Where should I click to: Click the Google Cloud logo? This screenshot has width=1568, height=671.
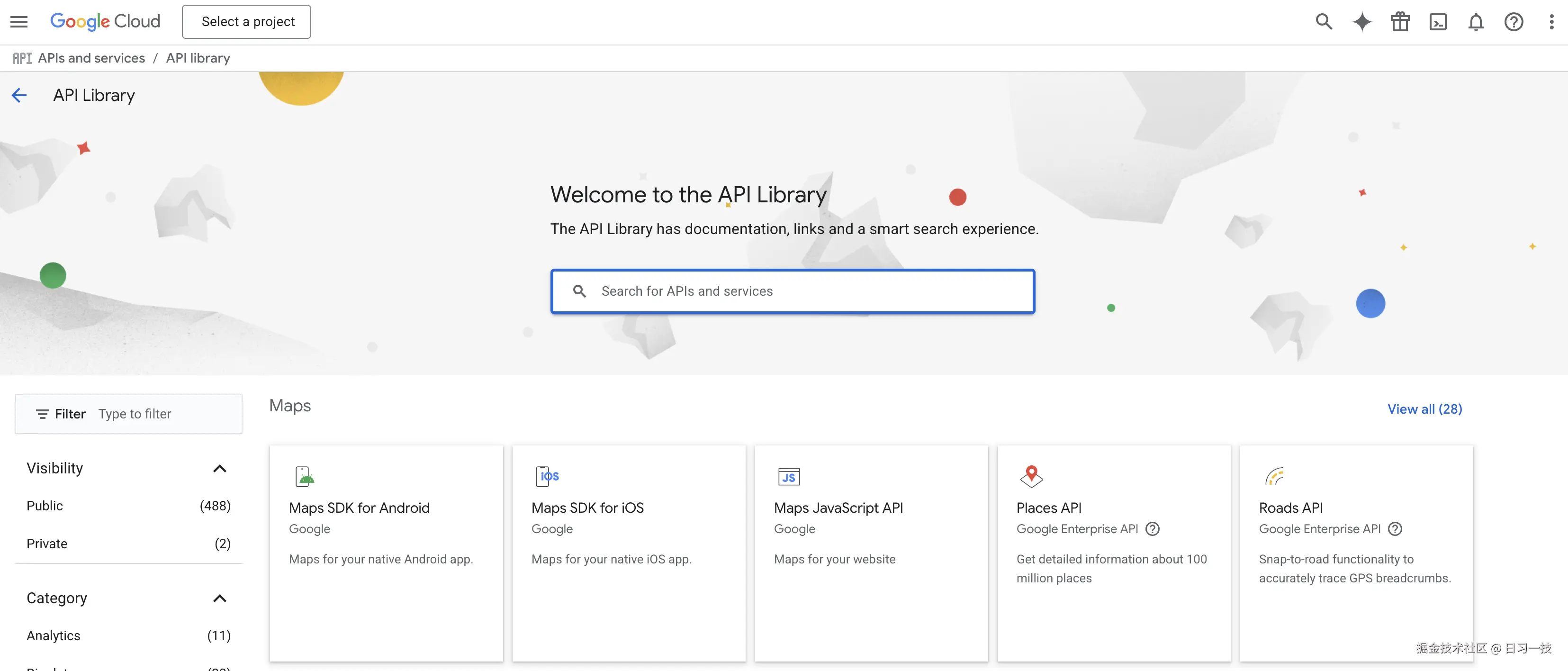105,21
